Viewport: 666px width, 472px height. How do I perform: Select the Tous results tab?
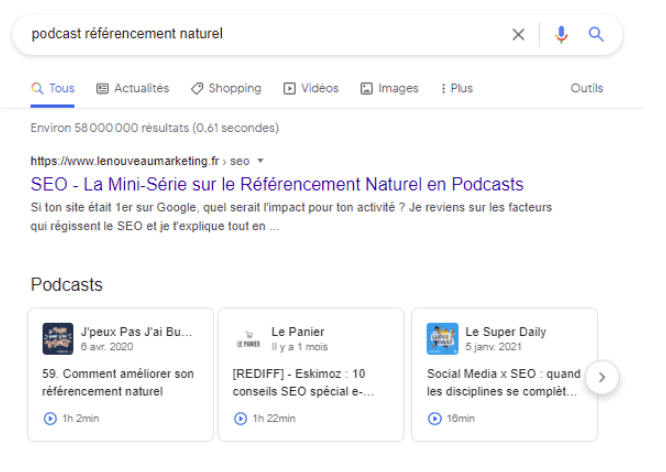point(53,88)
